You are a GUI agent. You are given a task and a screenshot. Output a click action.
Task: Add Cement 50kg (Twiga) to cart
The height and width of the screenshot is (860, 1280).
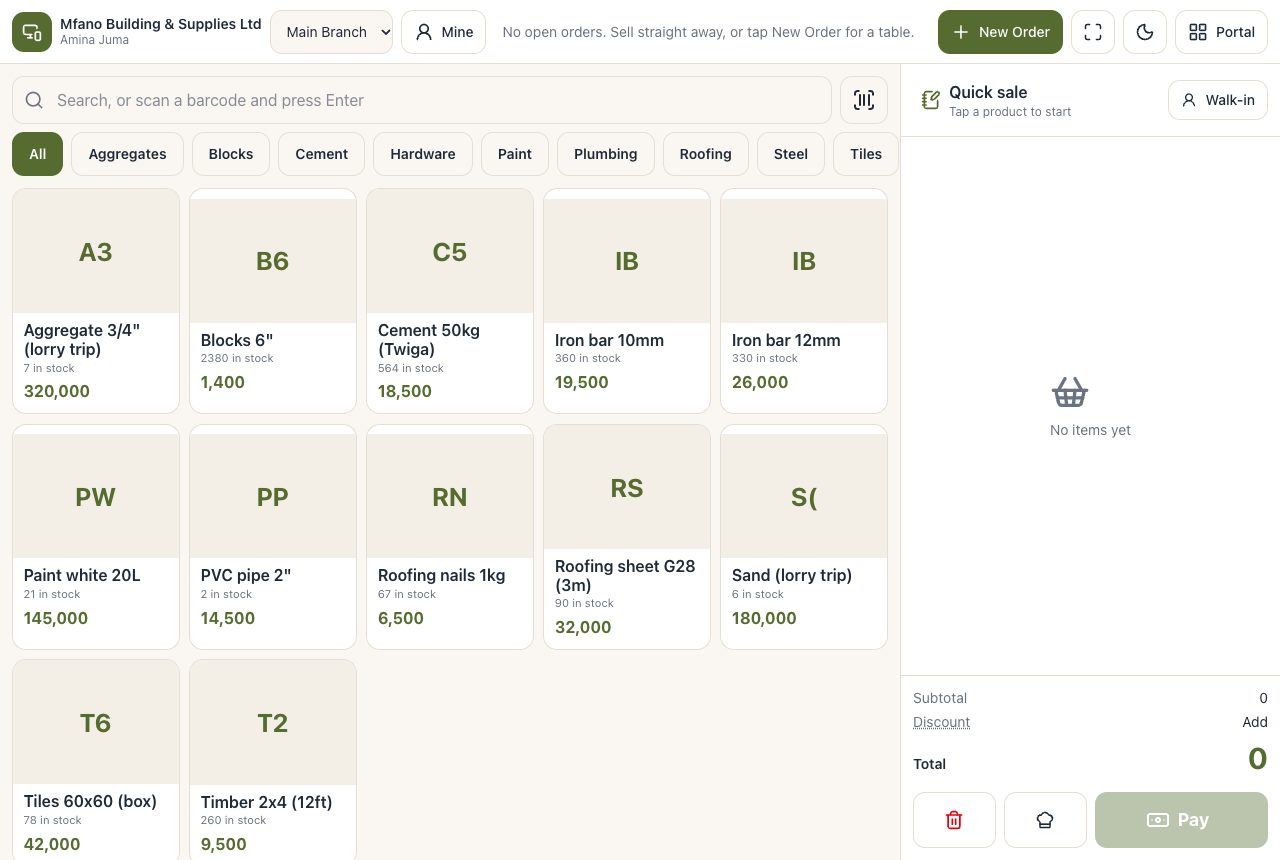[450, 301]
